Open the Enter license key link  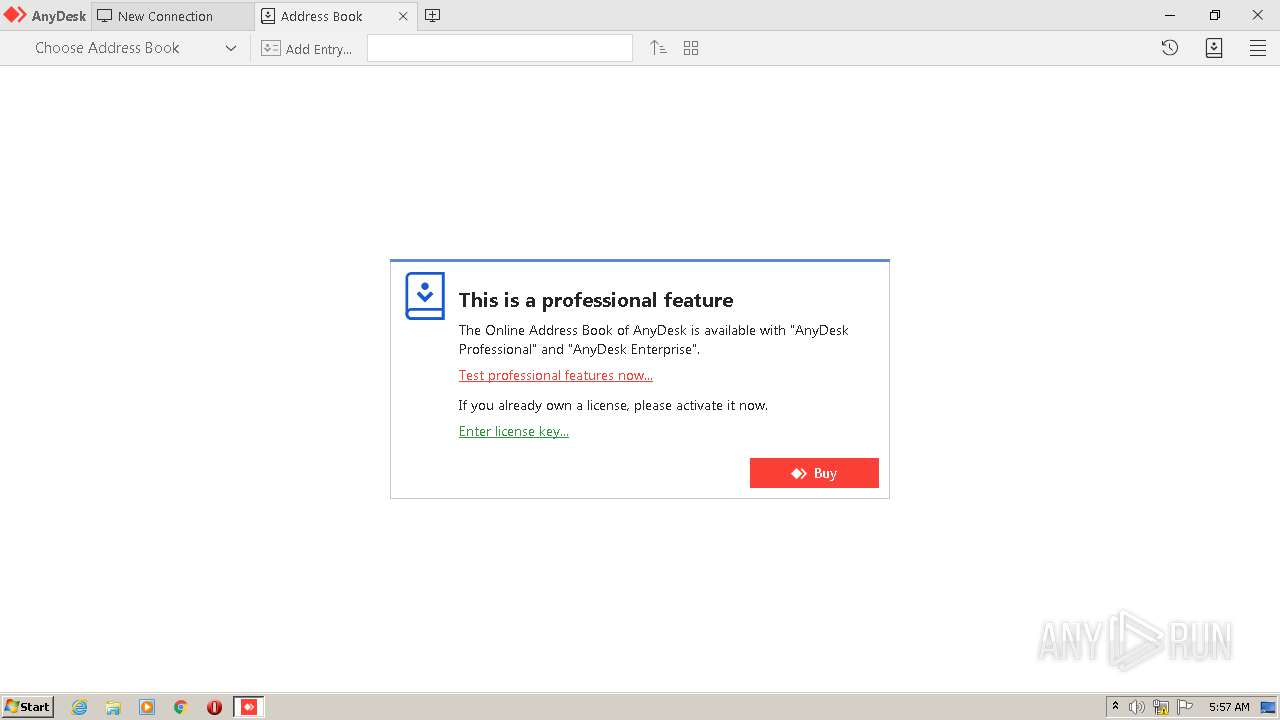[x=514, y=432]
